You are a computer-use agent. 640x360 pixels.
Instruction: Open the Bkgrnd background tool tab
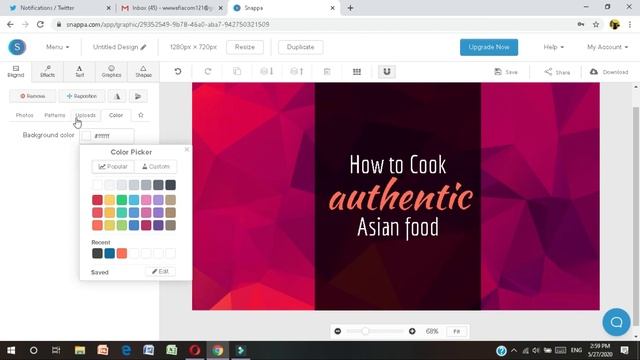(x=16, y=71)
